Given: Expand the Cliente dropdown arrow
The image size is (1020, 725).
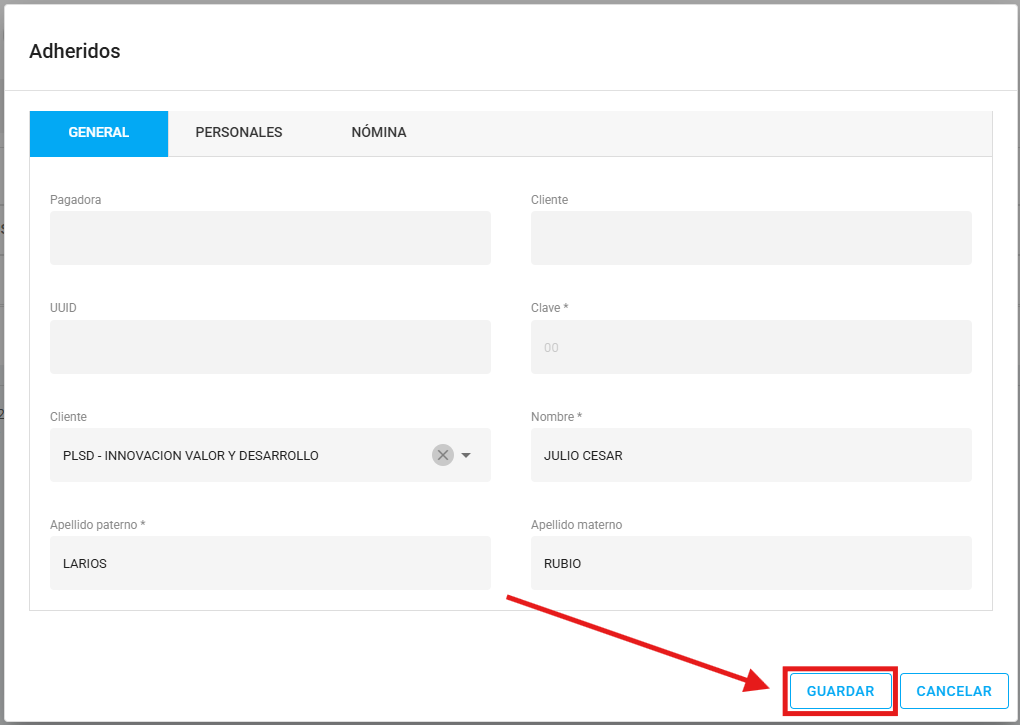Looking at the screenshot, I should click(466, 455).
